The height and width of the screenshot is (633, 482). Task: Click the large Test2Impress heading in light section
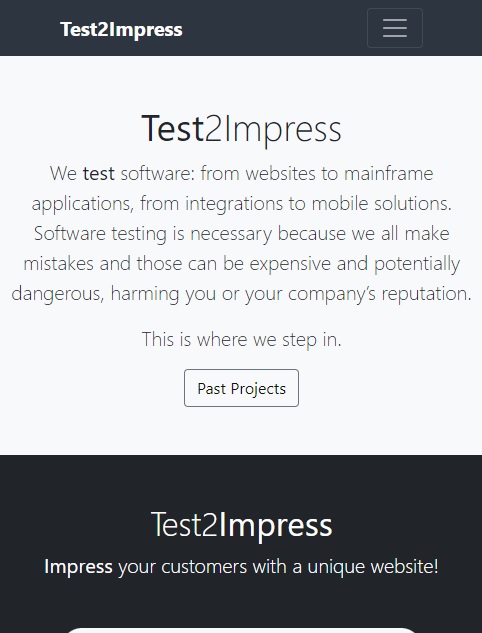click(x=241, y=129)
